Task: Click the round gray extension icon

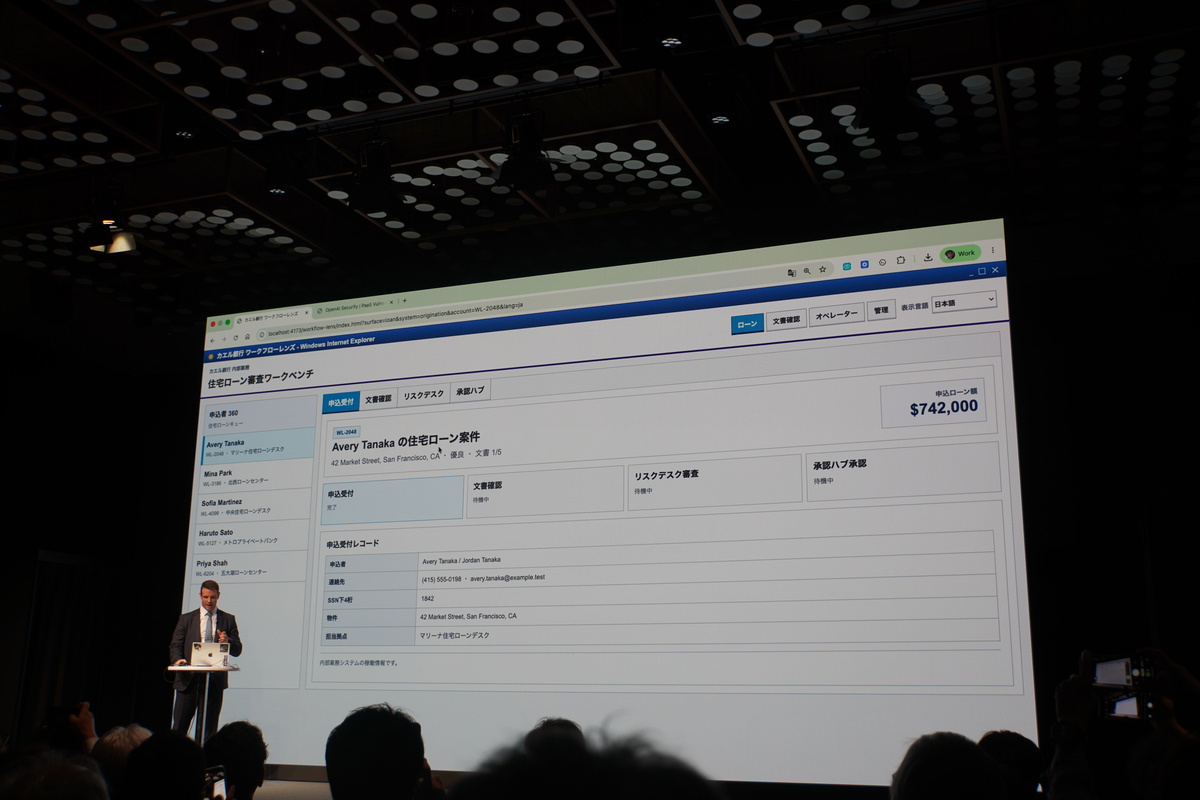Action: tap(882, 262)
